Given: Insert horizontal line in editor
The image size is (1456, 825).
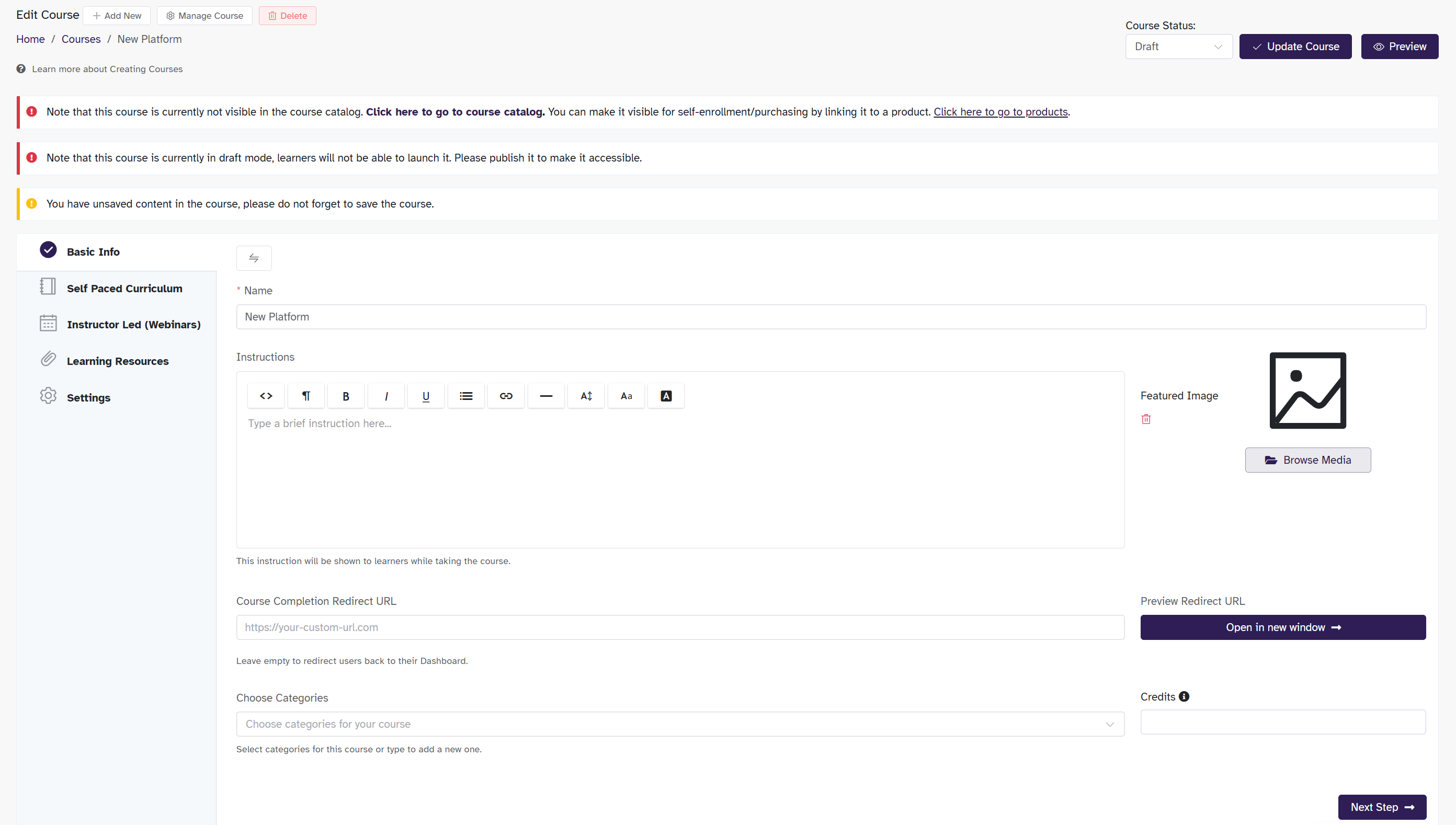Looking at the screenshot, I should tap(546, 395).
